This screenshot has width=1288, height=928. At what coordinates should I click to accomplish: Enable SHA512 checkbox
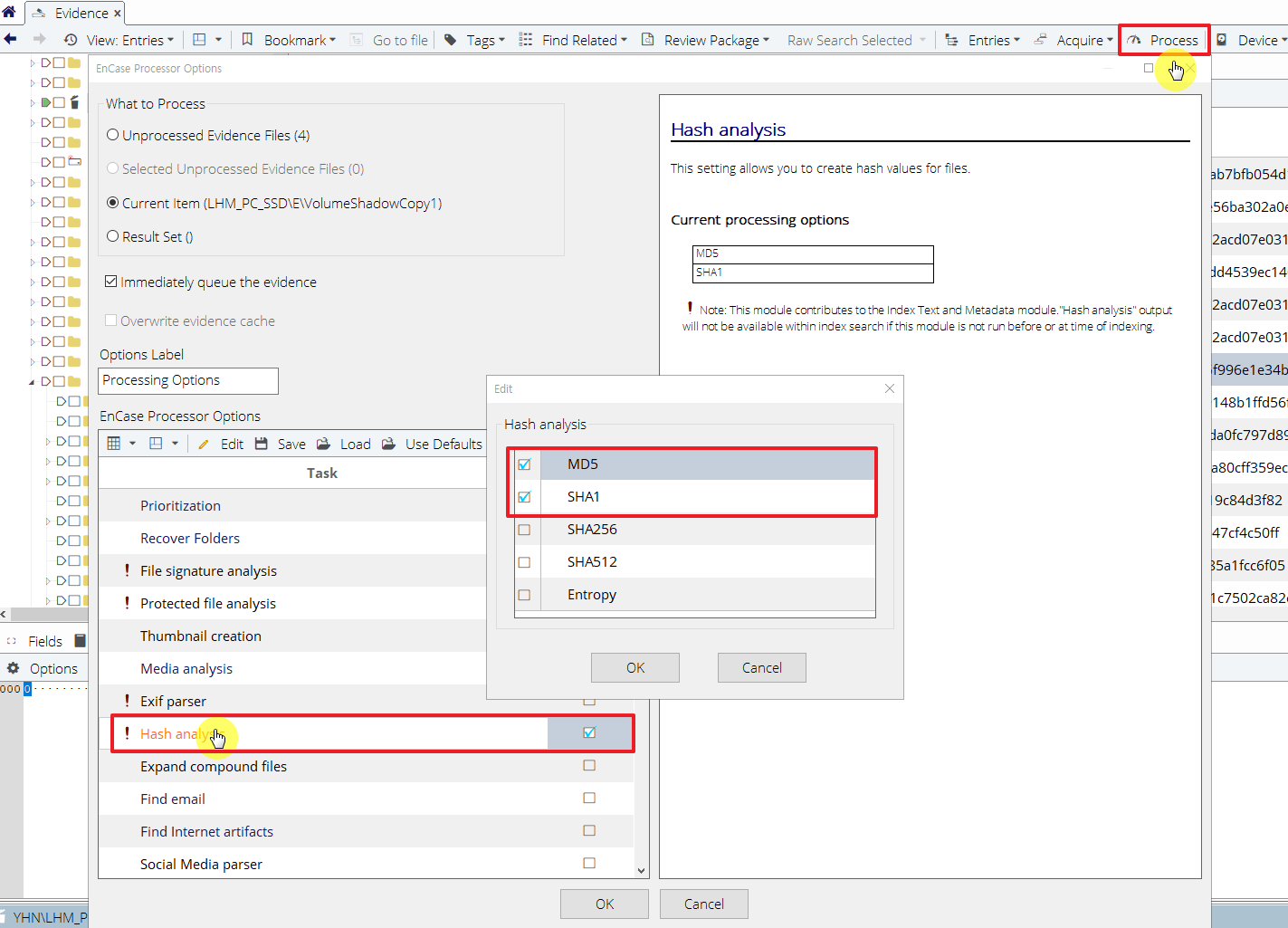524,562
